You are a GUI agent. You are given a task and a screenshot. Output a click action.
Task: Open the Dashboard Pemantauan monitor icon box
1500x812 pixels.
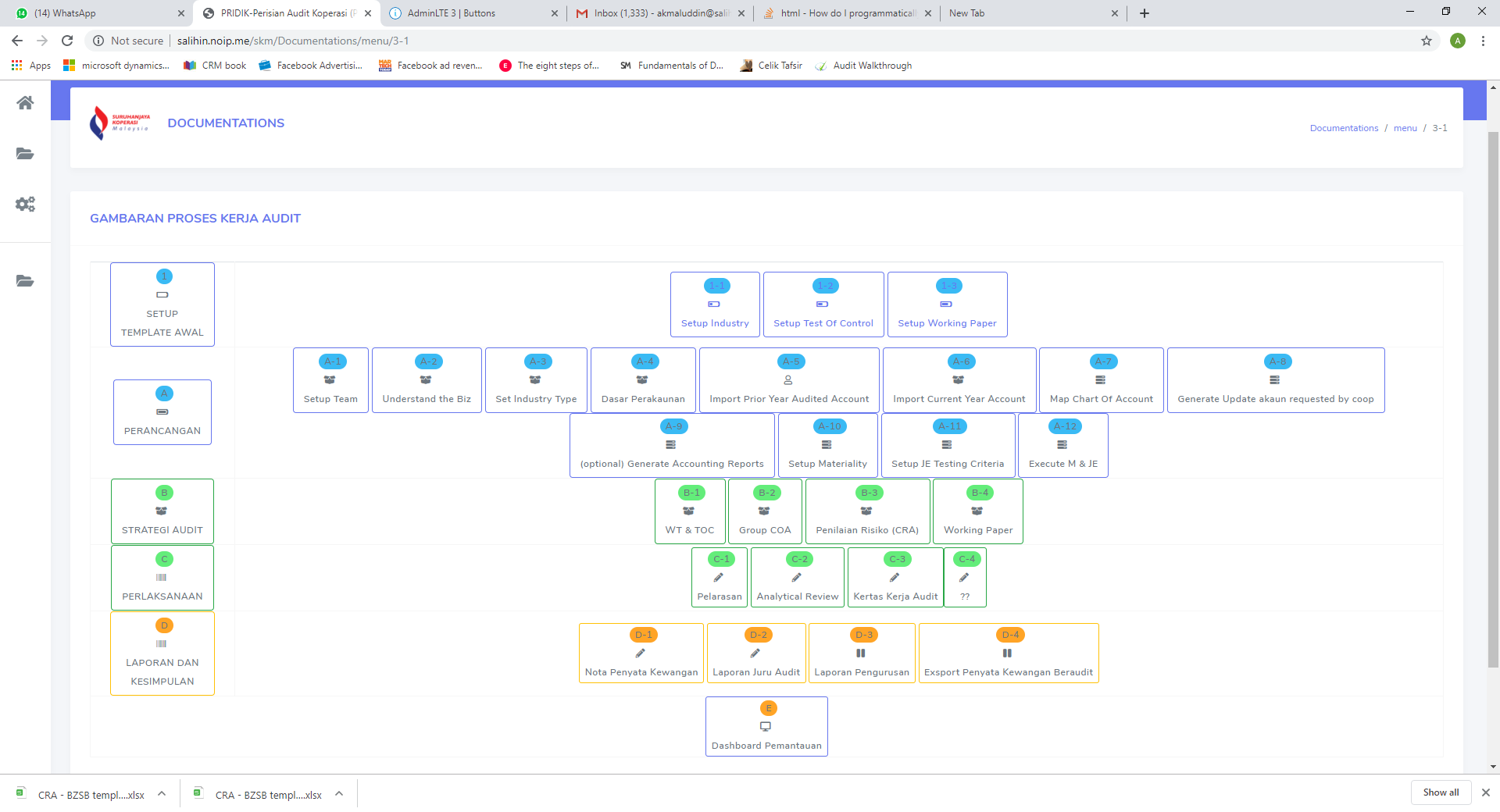(x=766, y=727)
